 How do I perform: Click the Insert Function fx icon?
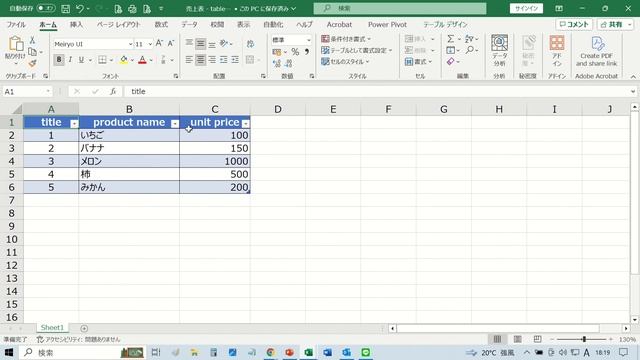pos(113,91)
